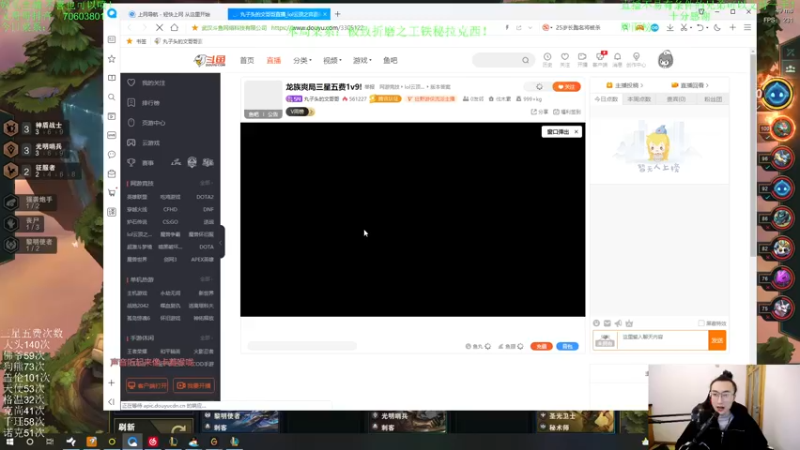Open the history clock icon in Douyu header
The height and width of the screenshot is (450, 800).
coord(547,59)
